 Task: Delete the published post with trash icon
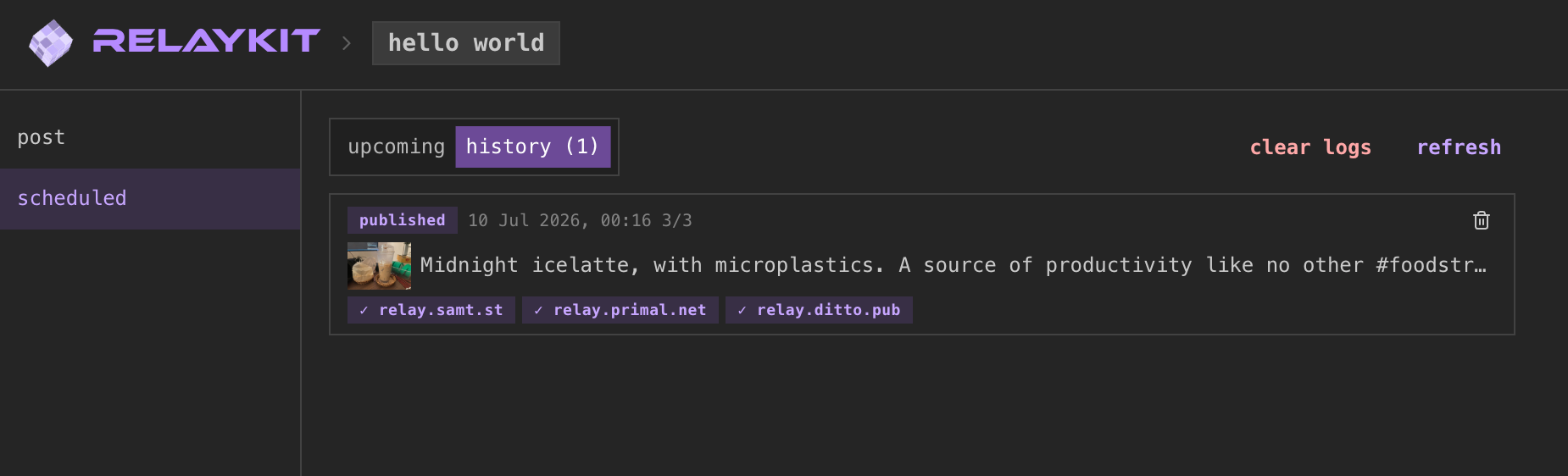pyautogui.click(x=1481, y=220)
